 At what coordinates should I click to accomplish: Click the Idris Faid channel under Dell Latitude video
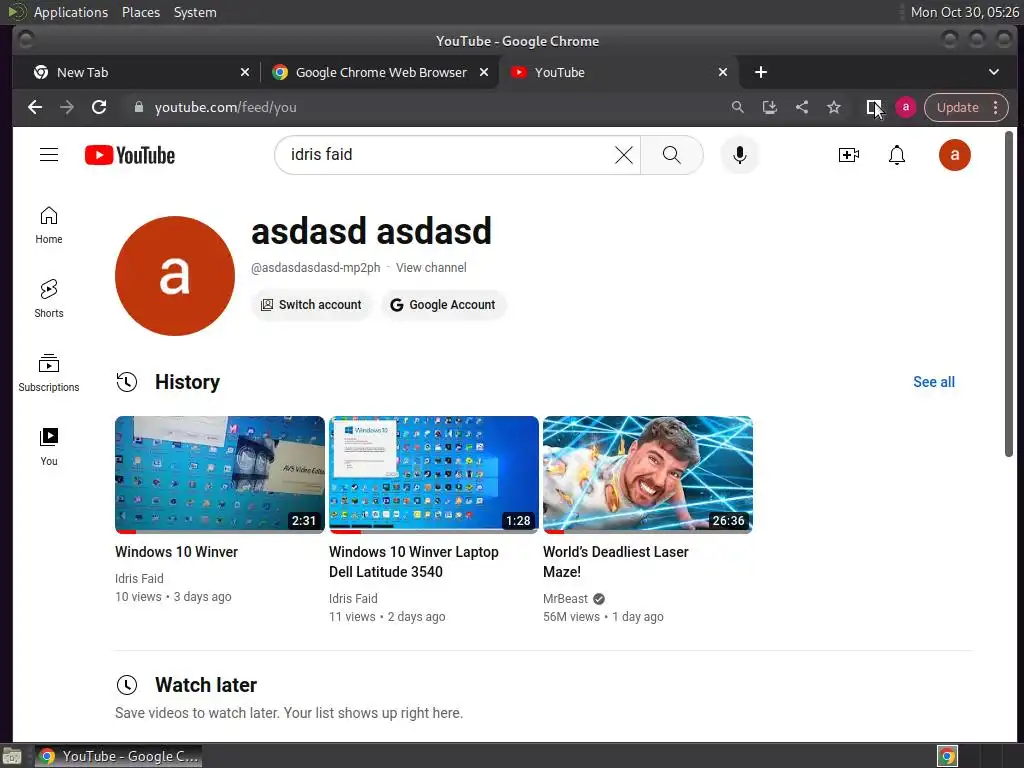coord(353,599)
